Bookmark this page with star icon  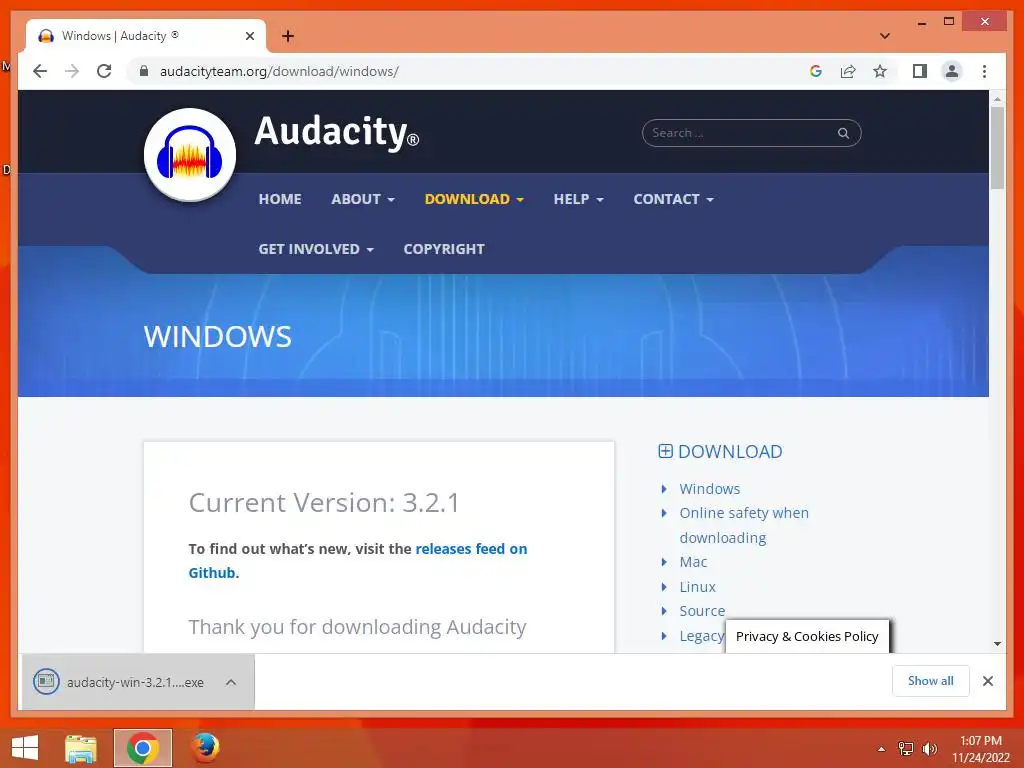pos(880,71)
